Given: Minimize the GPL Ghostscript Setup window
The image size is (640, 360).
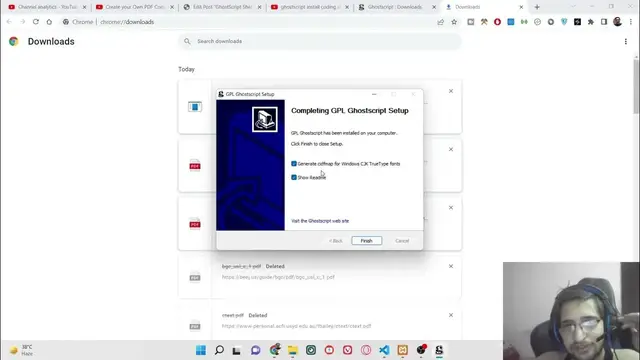Looking at the screenshot, I should (x=374, y=94).
